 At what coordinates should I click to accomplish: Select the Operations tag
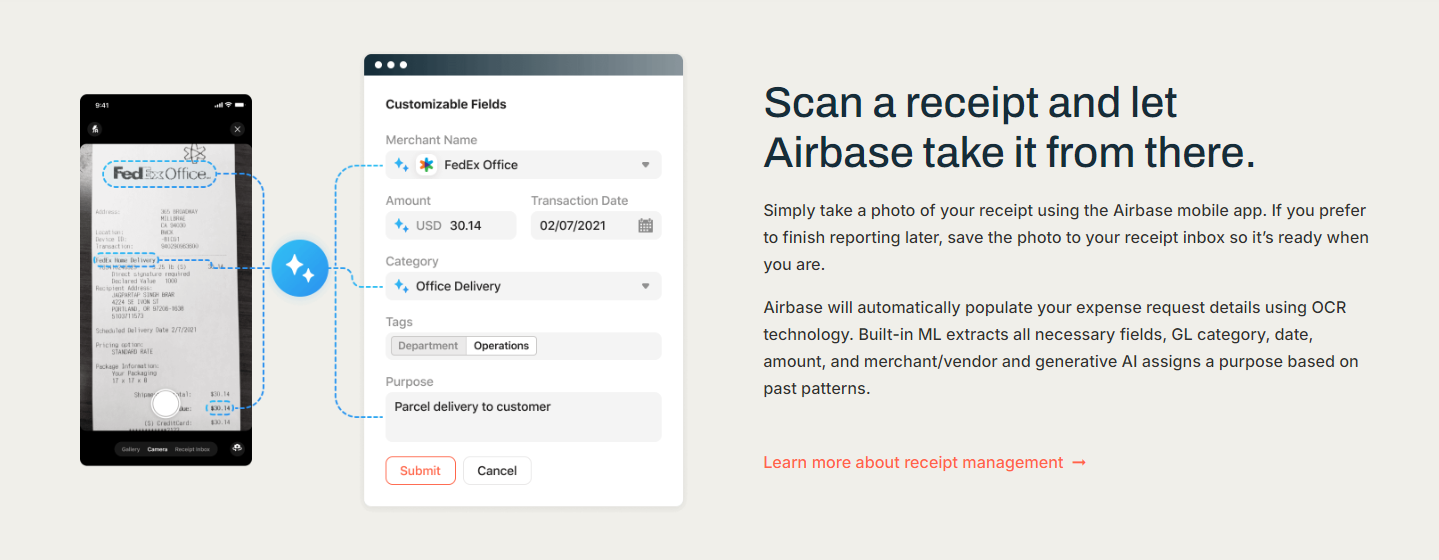501,346
